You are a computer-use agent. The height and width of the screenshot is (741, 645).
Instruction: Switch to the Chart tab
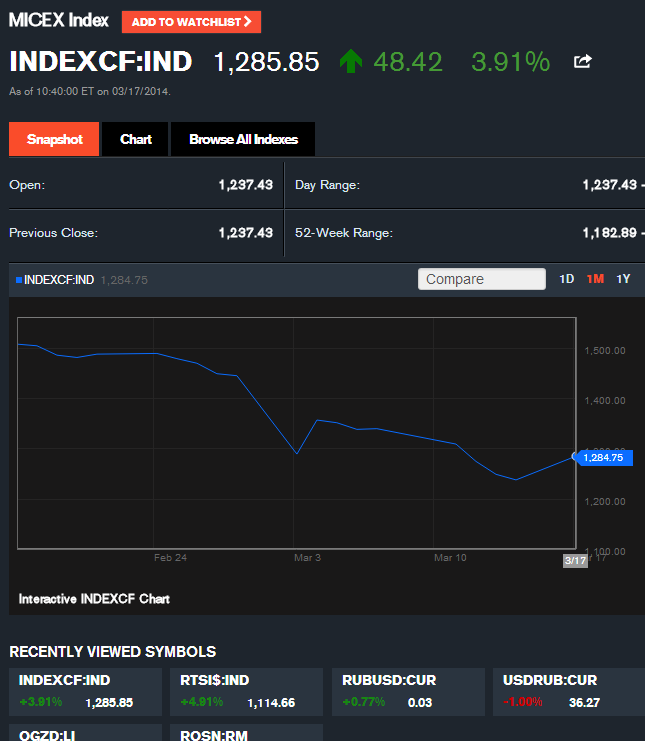[x=136, y=139]
